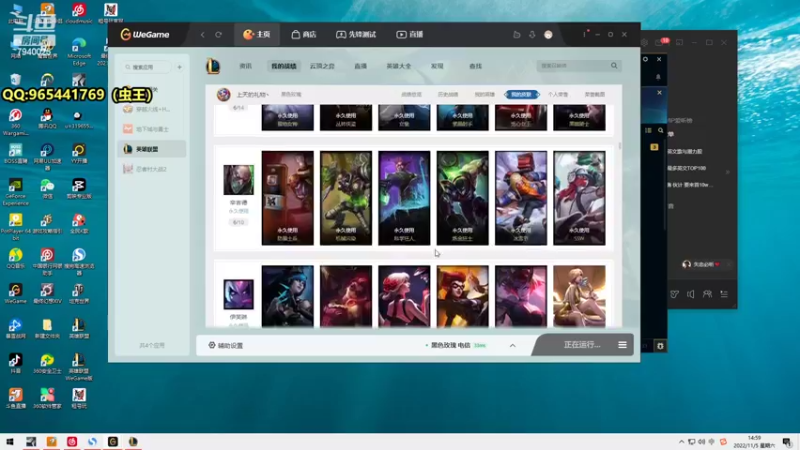Open the 抖音 TikTok desktop icon
The width and height of the screenshot is (800, 450).
point(15,363)
